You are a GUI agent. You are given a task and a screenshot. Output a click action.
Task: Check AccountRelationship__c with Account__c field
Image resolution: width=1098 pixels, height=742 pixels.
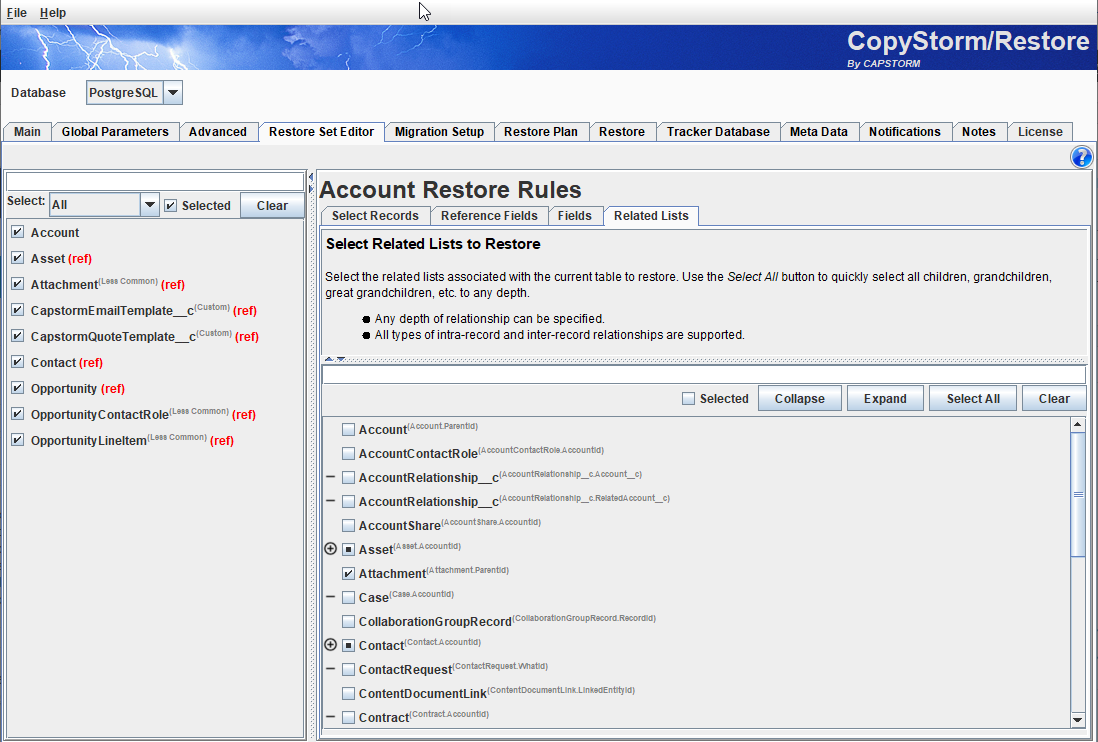point(348,477)
